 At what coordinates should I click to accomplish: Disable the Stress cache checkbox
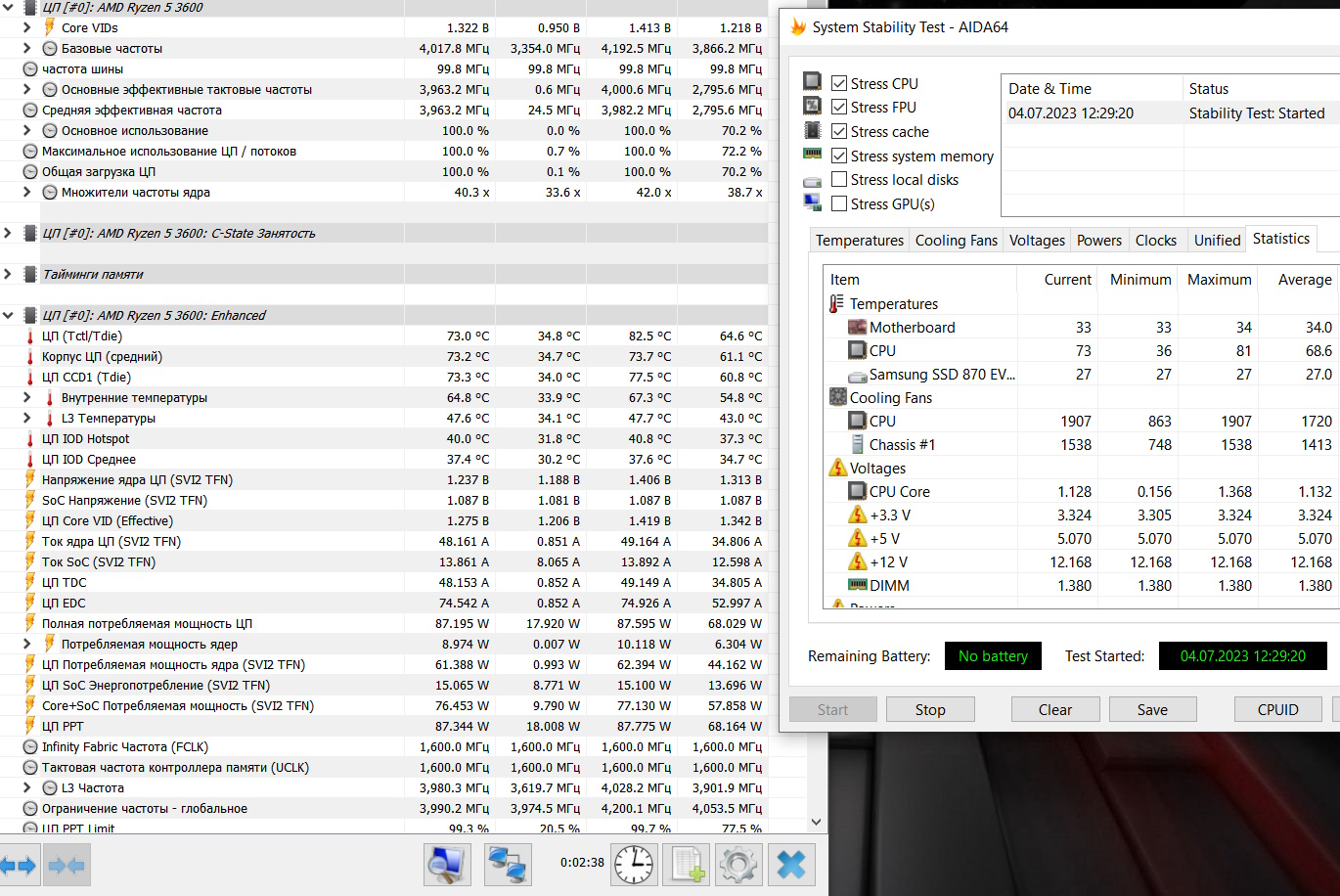pyautogui.click(x=839, y=131)
